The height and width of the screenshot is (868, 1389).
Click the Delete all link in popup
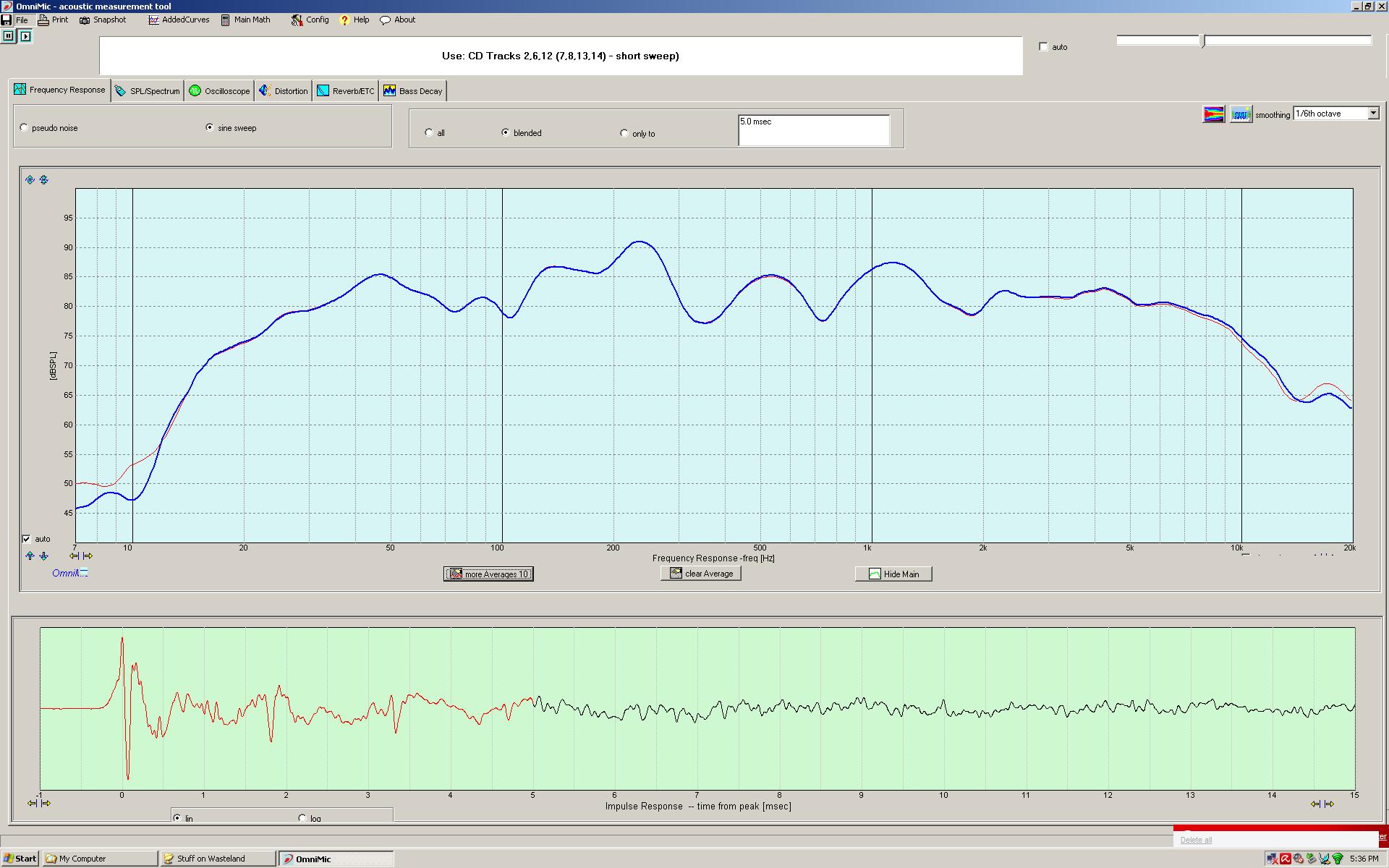pos(1196,840)
